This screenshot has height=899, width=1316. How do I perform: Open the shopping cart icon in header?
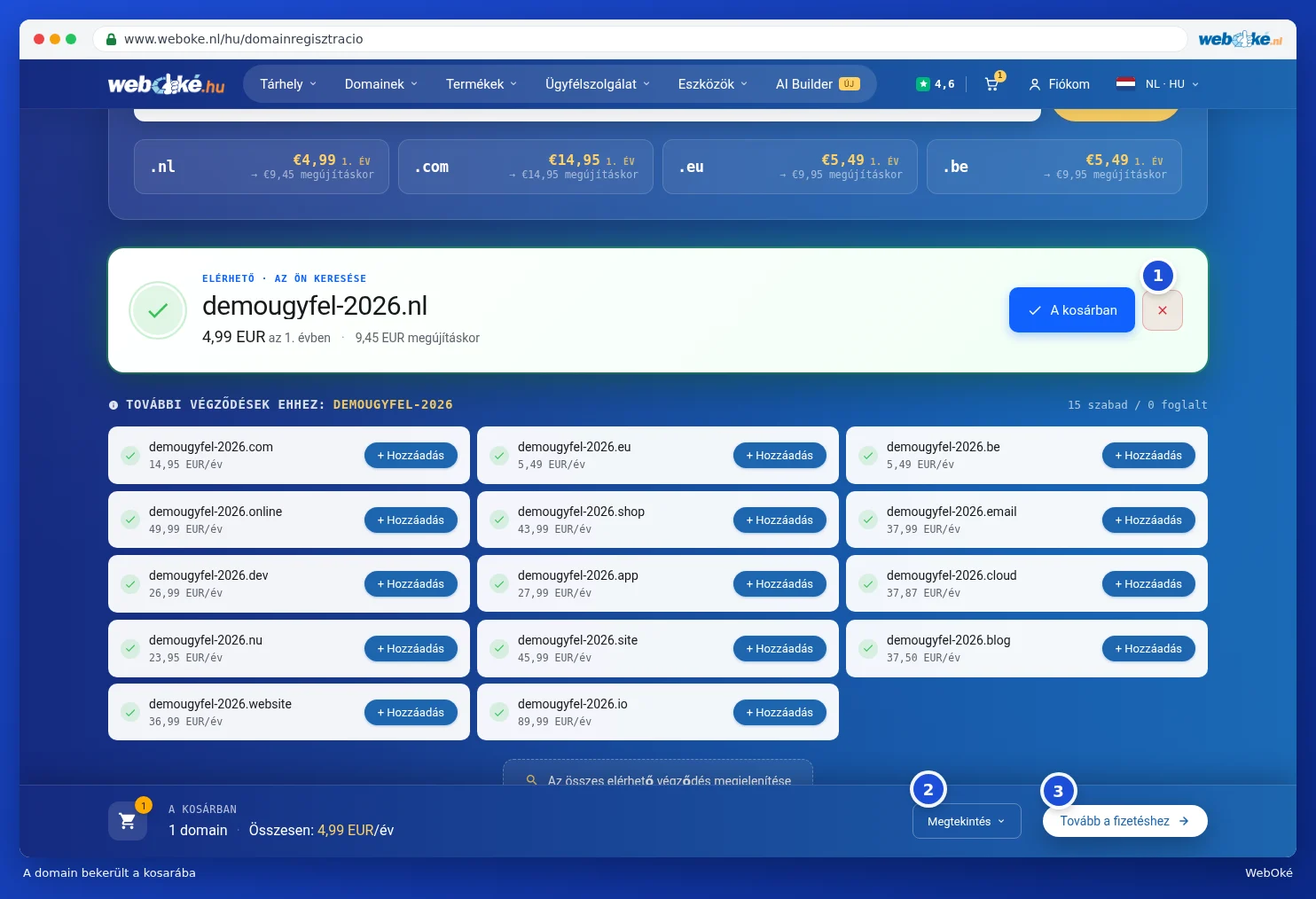pos(991,84)
